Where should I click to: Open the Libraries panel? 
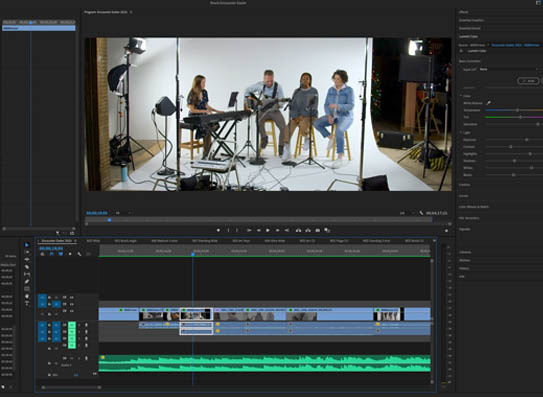click(465, 252)
